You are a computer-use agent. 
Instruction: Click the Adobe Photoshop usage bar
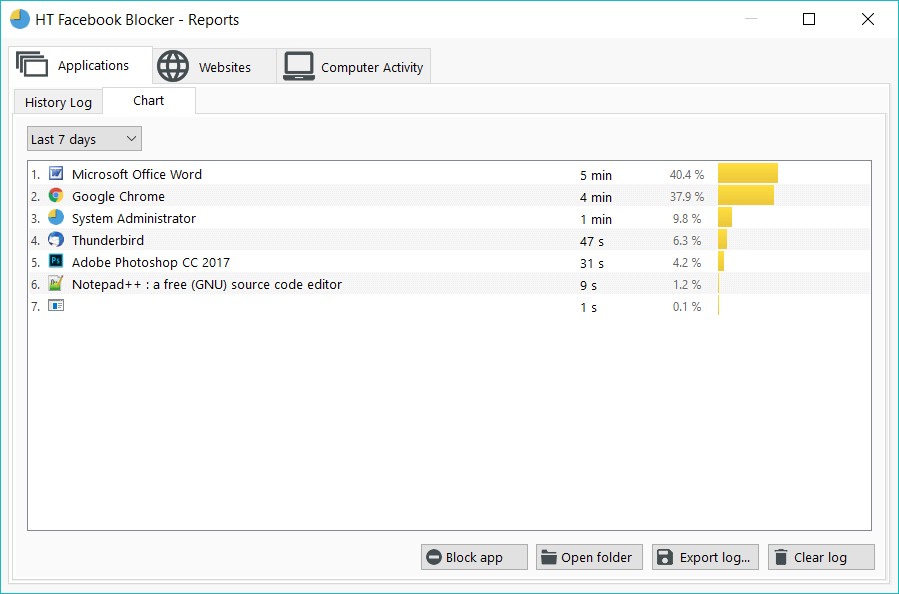pos(721,261)
